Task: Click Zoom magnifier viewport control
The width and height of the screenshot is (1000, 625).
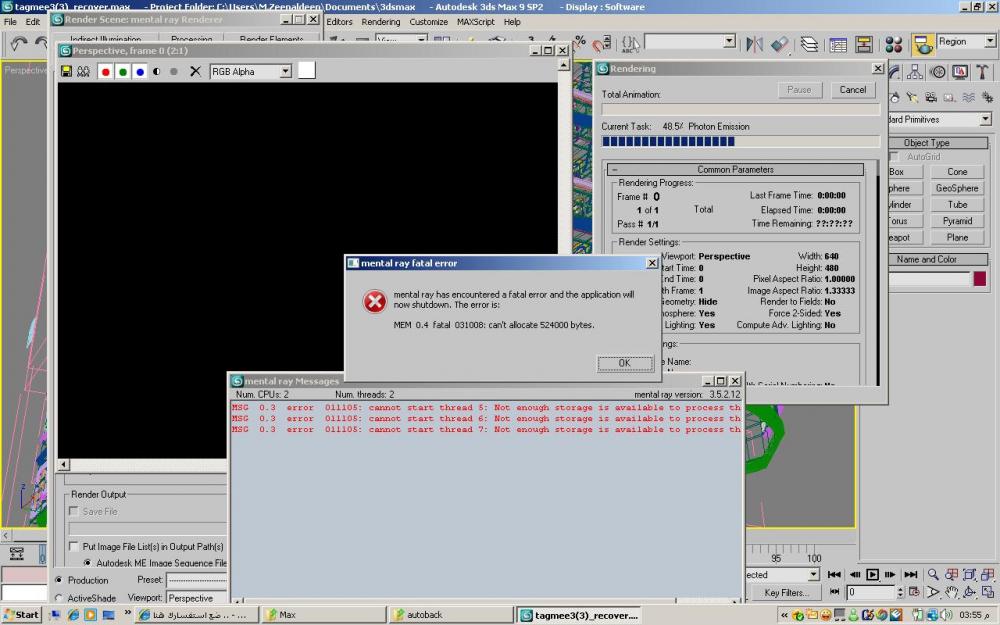Action: point(933,575)
